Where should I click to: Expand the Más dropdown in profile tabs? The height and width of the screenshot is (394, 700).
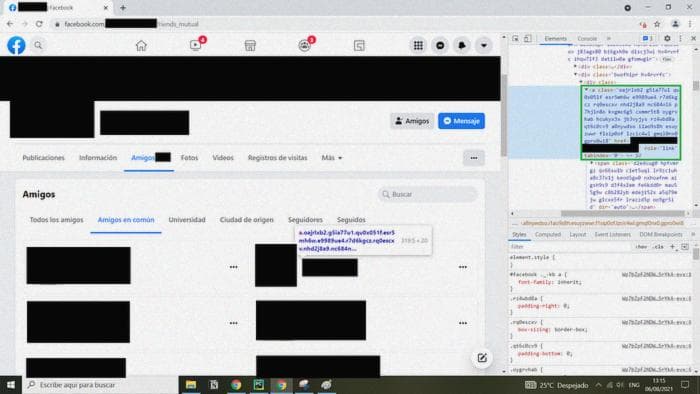pyautogui.click(x=332, y=158)
